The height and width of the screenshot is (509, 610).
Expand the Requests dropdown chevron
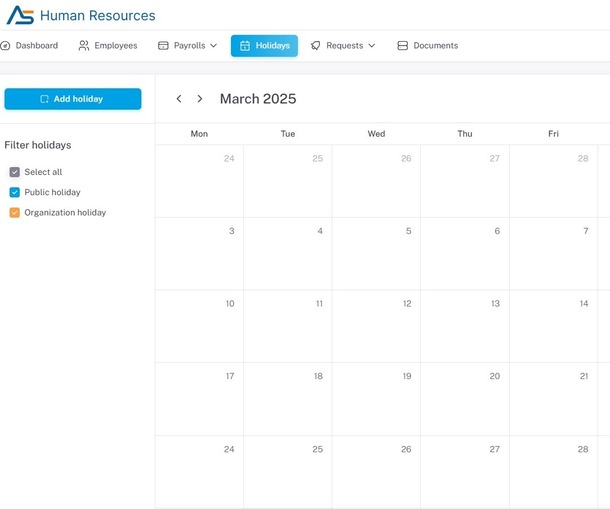click(372, 46)
